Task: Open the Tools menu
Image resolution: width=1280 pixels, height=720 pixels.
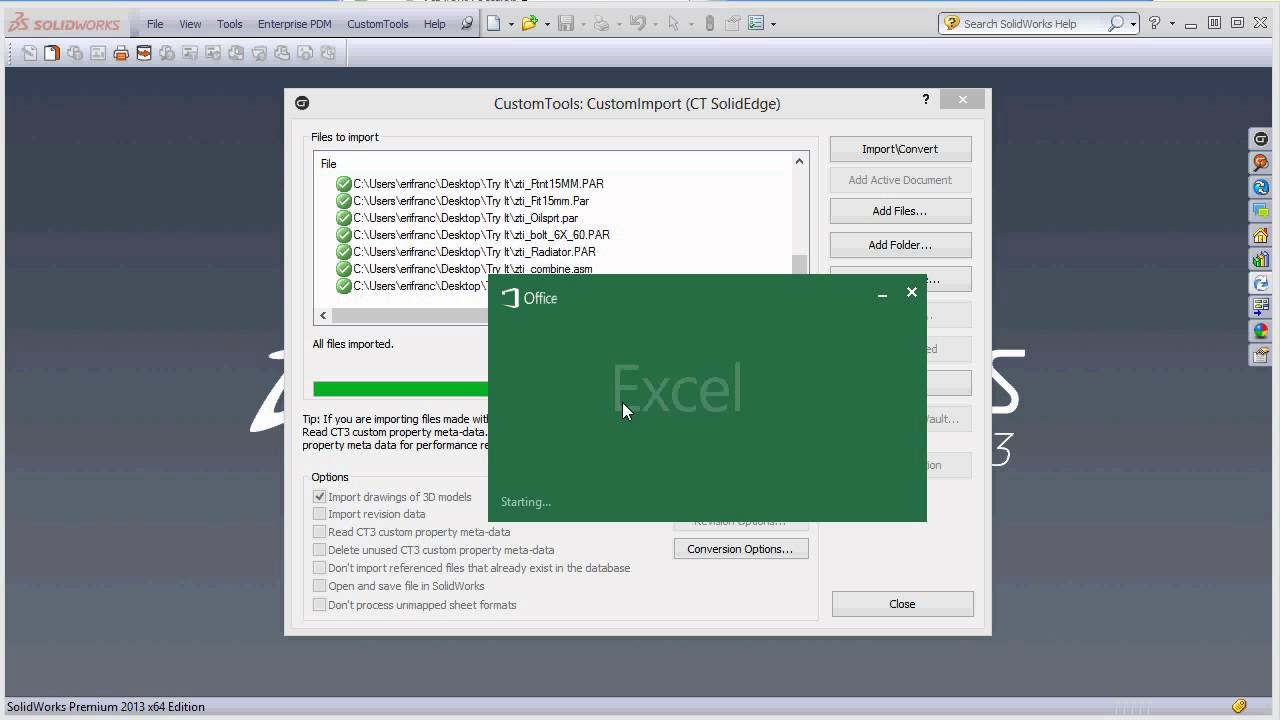Action: 230,24
